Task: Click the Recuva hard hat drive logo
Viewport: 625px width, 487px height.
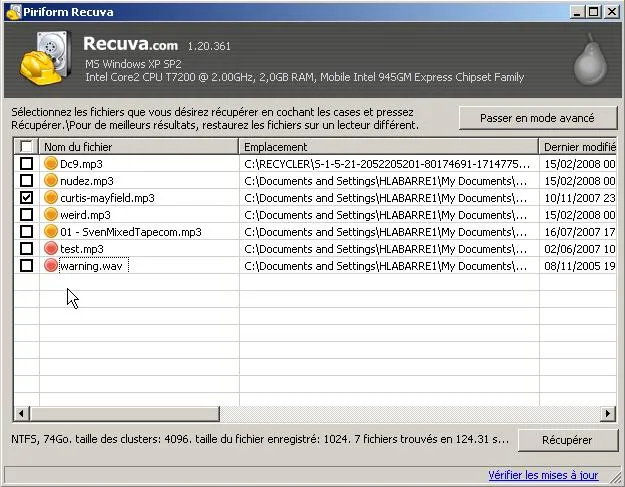Action: (x=46, y=58)
